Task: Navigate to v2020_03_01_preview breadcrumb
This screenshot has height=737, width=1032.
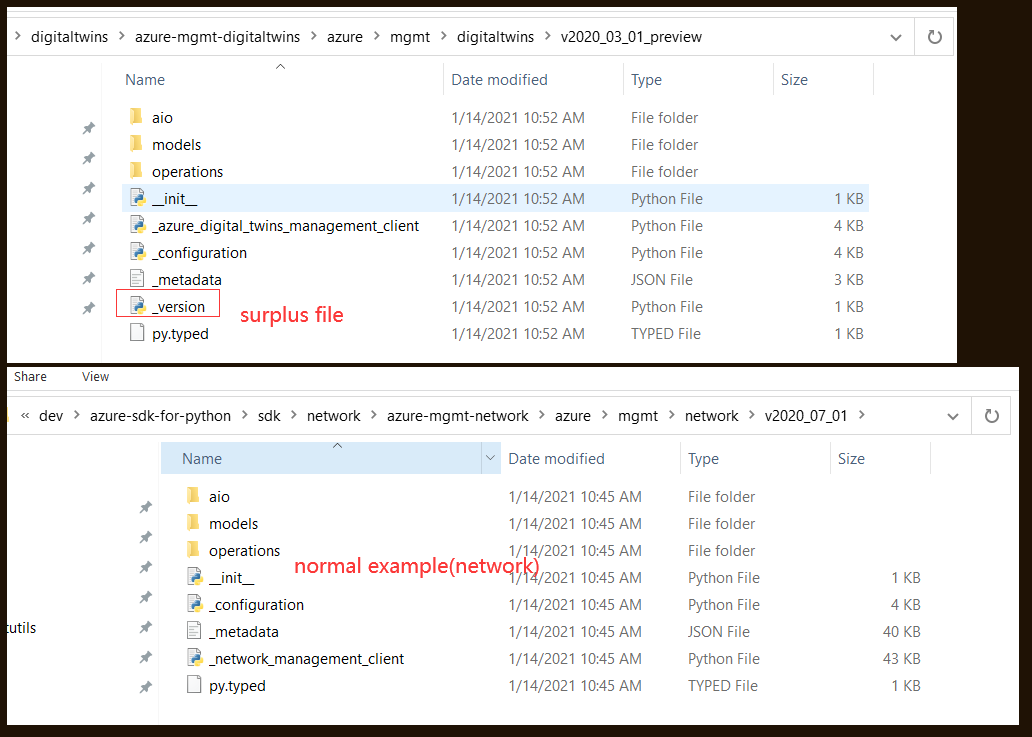Action: coord(631,37)
